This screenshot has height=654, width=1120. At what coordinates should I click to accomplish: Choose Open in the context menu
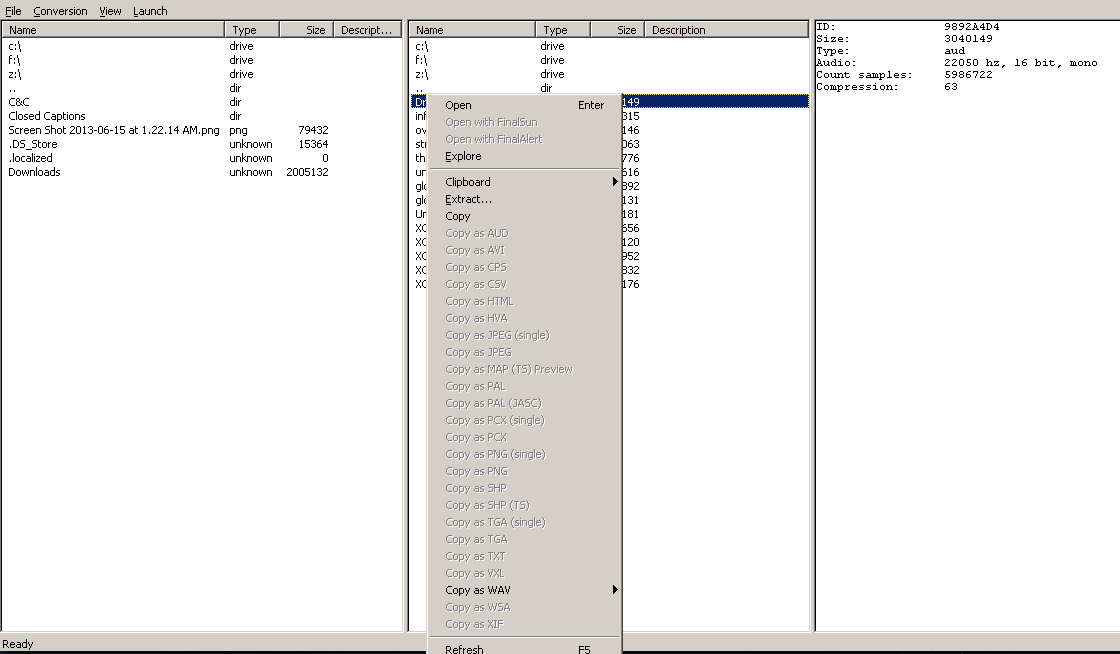coord(524,105)
